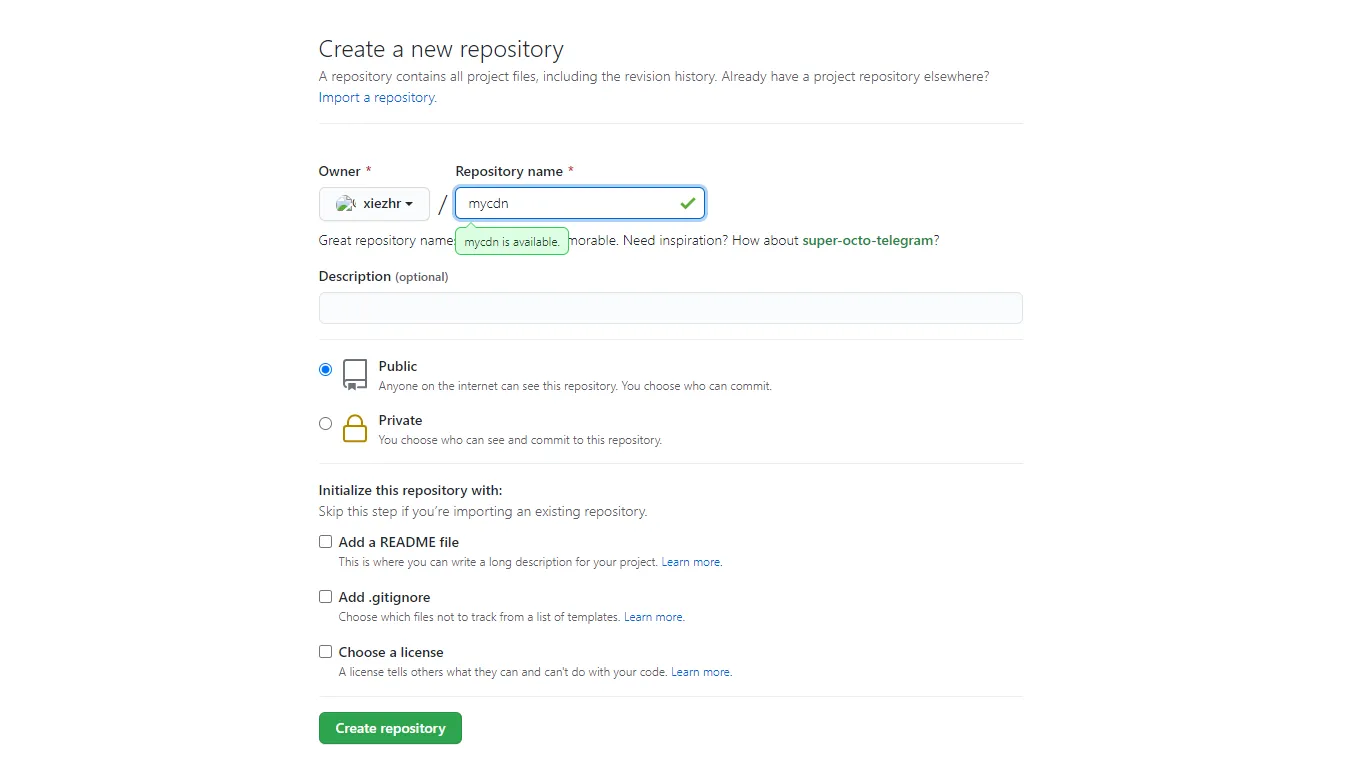Click the lock icon beside Private
This screenshot has width=1348, height=772.
pyautogui.click(x=354, y=428)
